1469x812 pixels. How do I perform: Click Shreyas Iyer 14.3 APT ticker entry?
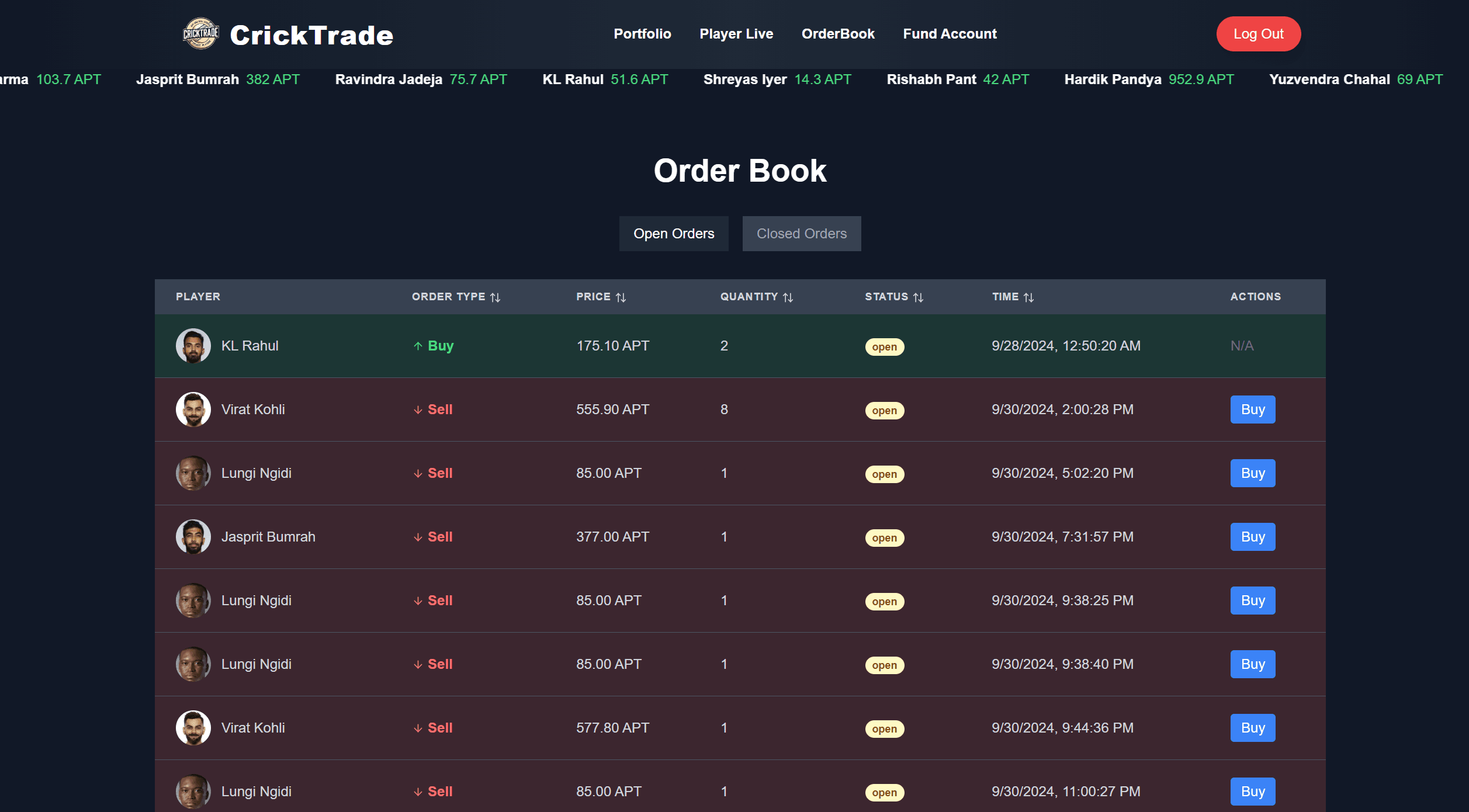pos(777,79)
